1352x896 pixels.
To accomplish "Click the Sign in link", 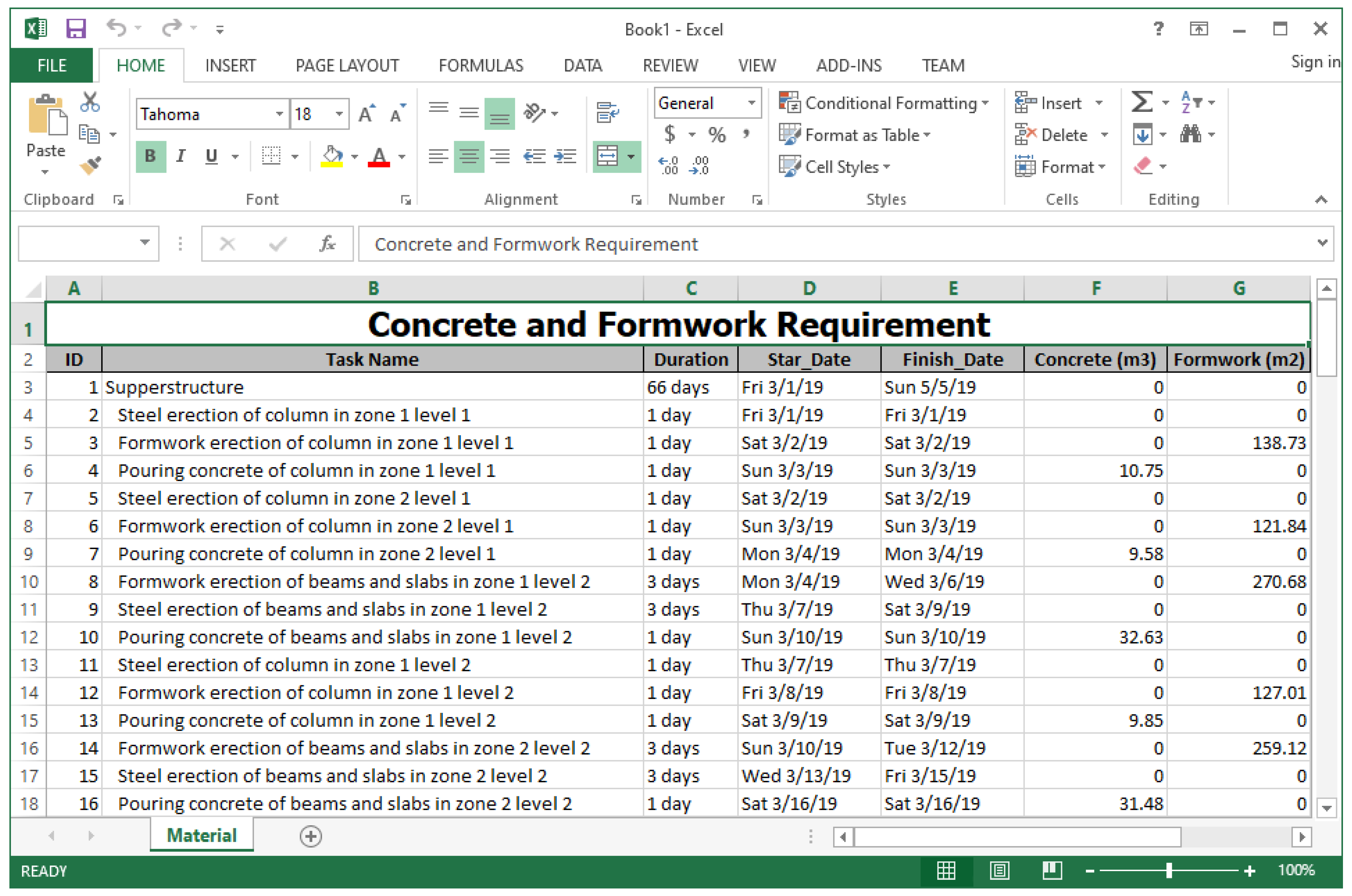I will click(1315, 62).
